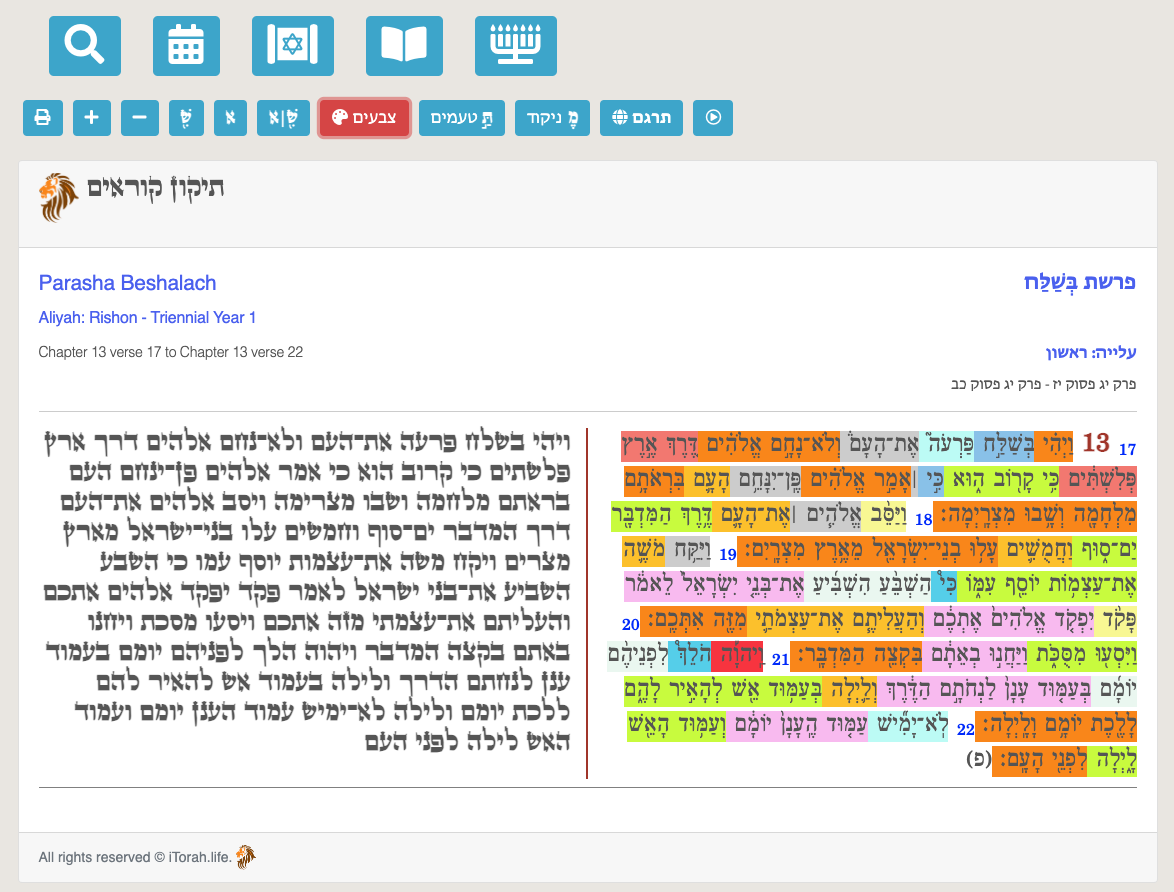The image size is (1174, 892).
Task: Zoom in with the plus button
Action: tap(91, 117)
